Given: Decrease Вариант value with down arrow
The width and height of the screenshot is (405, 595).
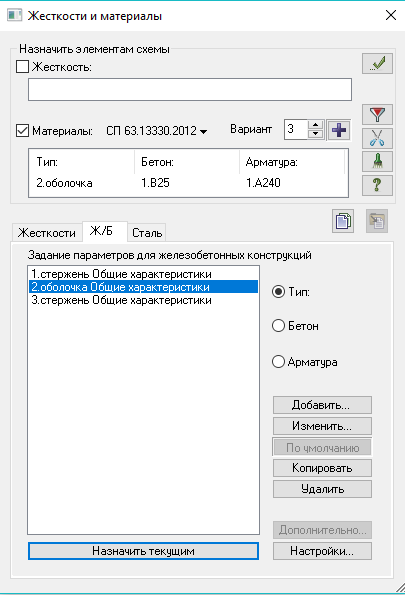Looking at the screenshot, I should click(315, 134).
